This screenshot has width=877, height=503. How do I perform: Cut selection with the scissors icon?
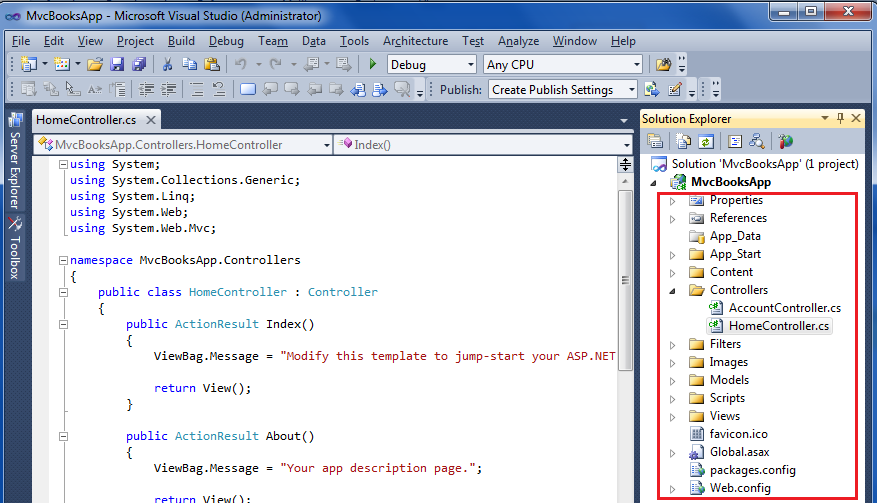coord(167,64)
